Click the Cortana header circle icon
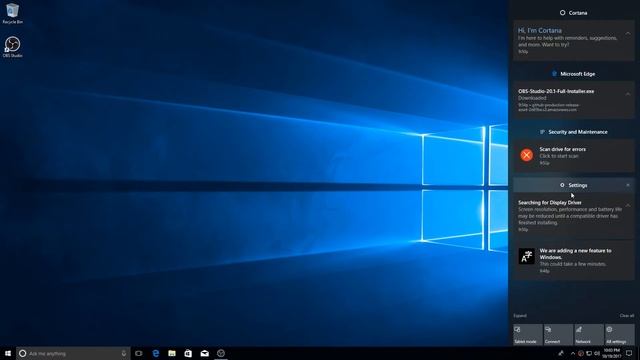 coord(562,13)
